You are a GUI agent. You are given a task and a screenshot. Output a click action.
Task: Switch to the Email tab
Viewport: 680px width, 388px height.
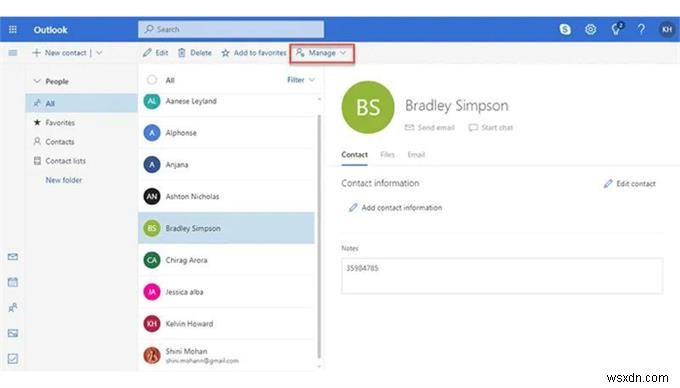click(416, 155)
